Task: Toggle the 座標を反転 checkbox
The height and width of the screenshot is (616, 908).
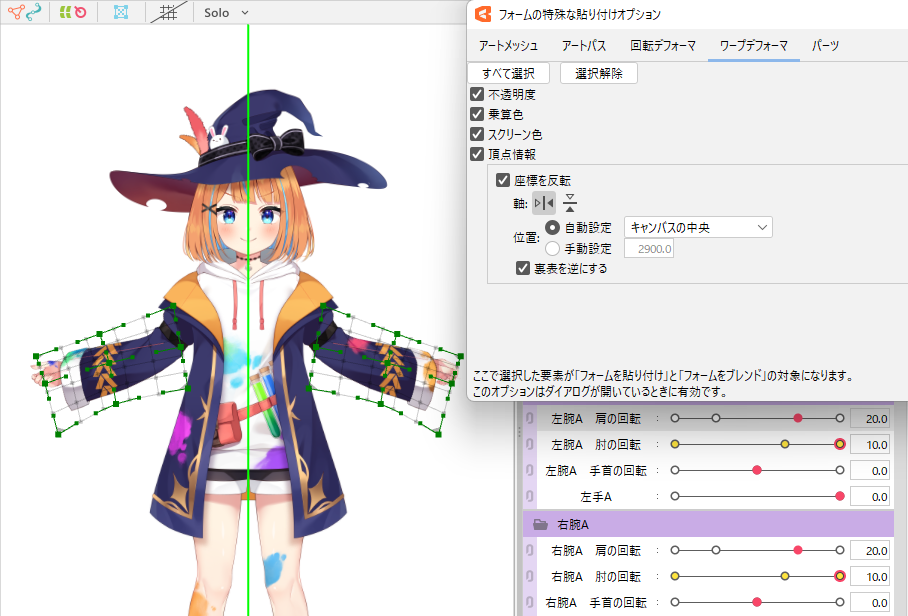Action: (503, 180)
